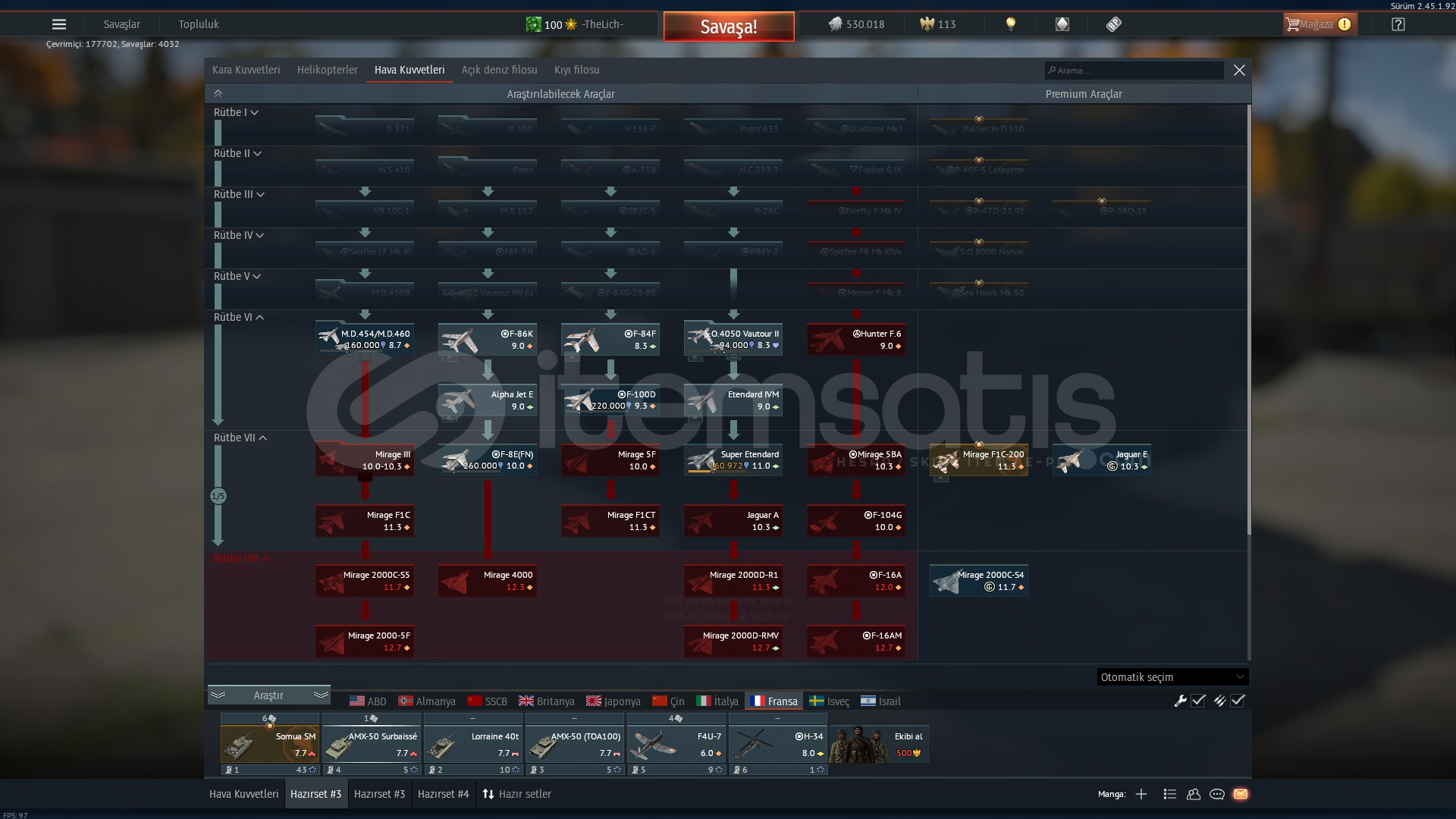
Task: Open the glowing mail envelope icon
Action: tap(1241, 794)
